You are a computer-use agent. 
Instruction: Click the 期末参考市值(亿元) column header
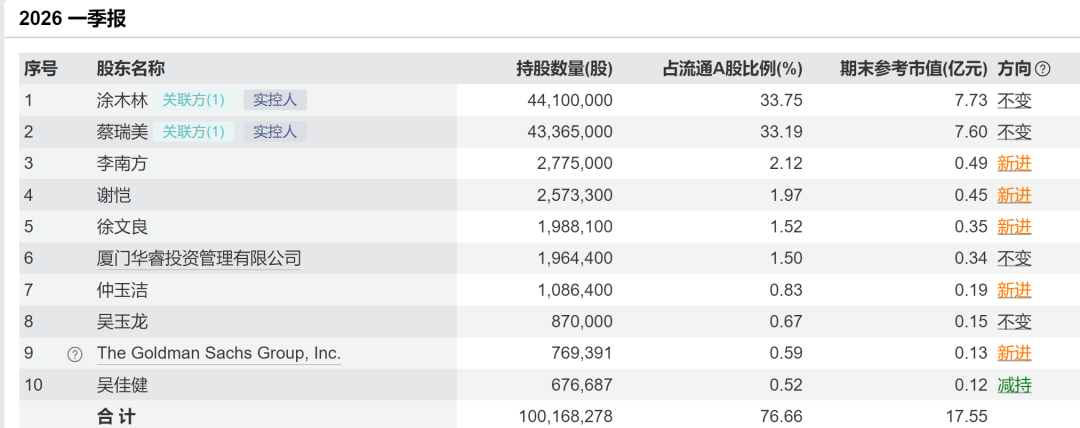pyautogui.click(x=914, y=69)
